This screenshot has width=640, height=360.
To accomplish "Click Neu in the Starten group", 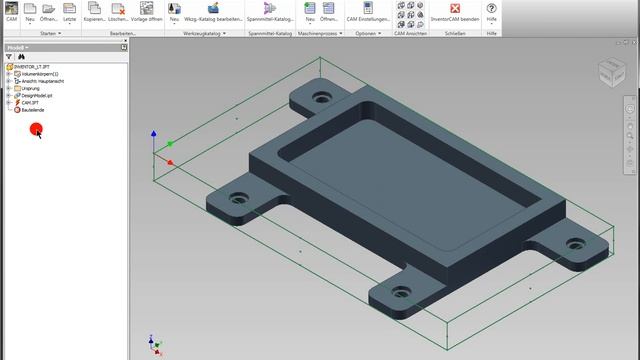I will (30, 12).
